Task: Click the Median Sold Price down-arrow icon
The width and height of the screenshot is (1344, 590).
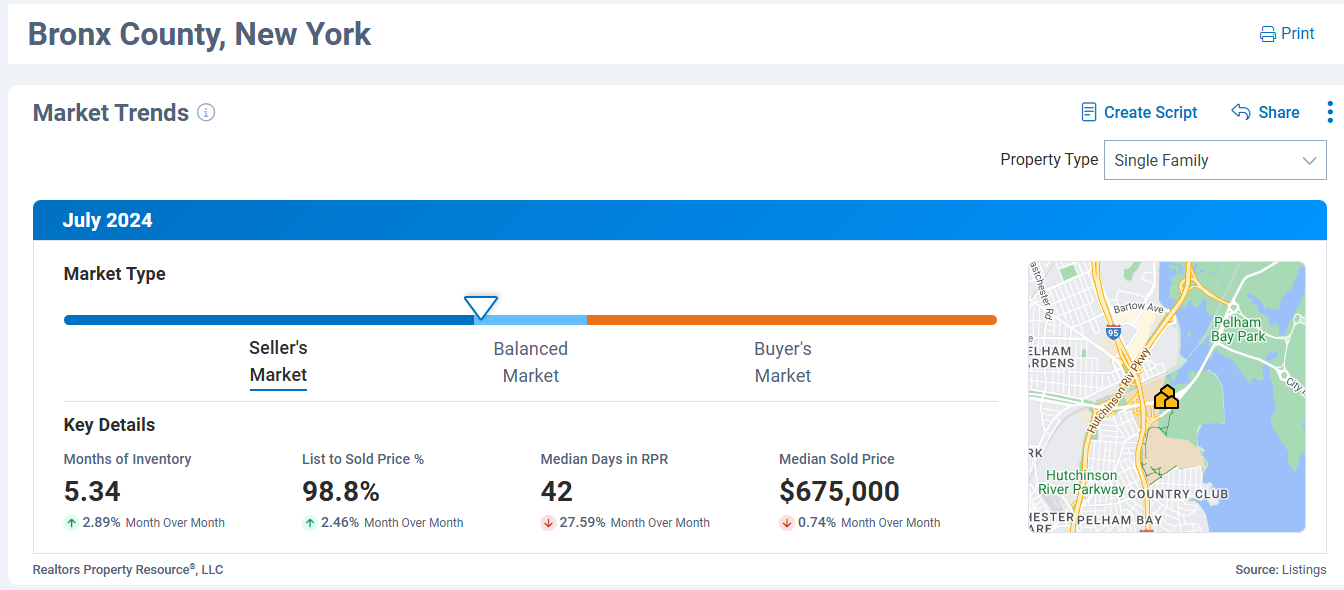Action: tap(787, 522)
